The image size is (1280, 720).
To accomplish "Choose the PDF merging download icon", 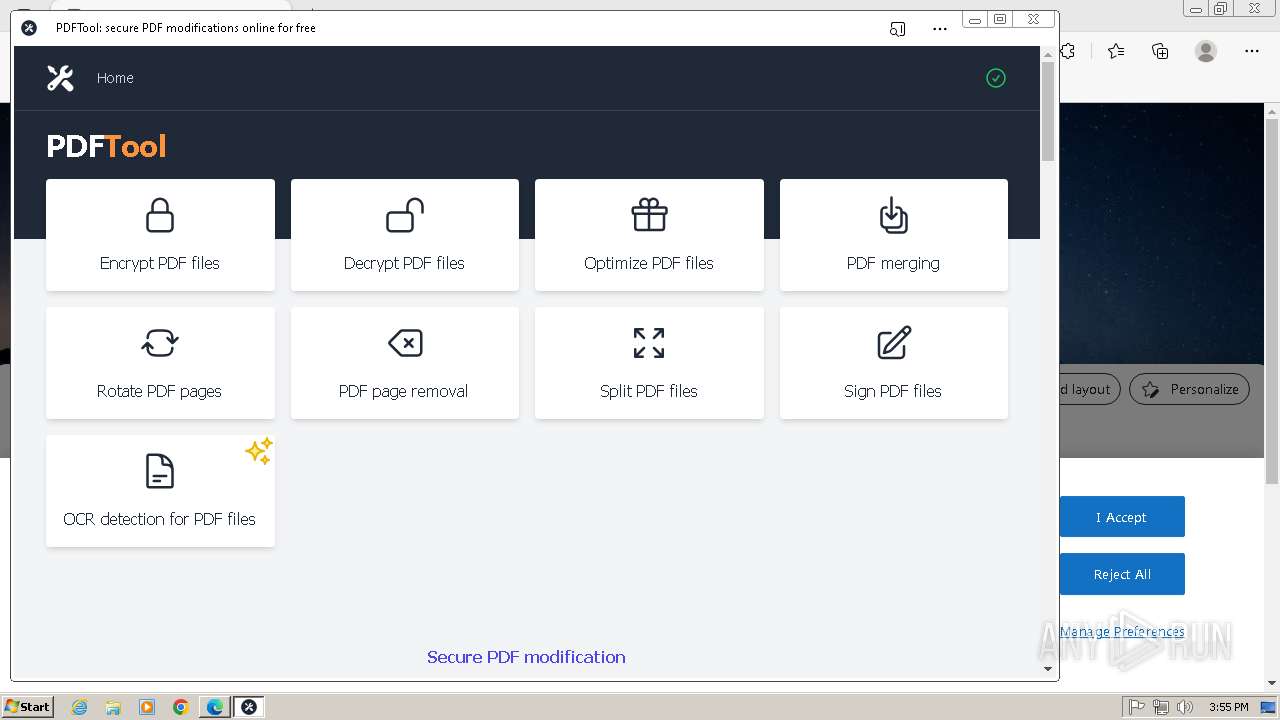I will 893,215.
